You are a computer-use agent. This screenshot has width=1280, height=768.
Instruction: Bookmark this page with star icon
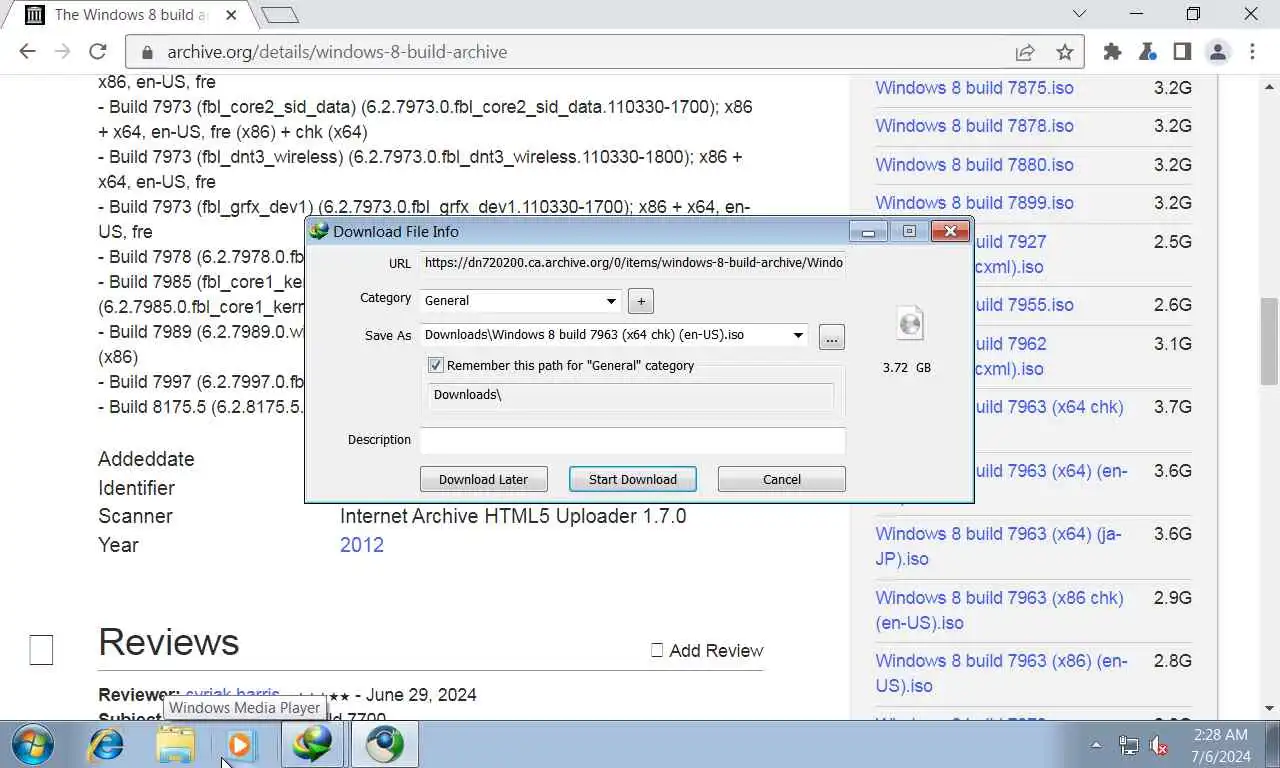tap(1065, 52)
